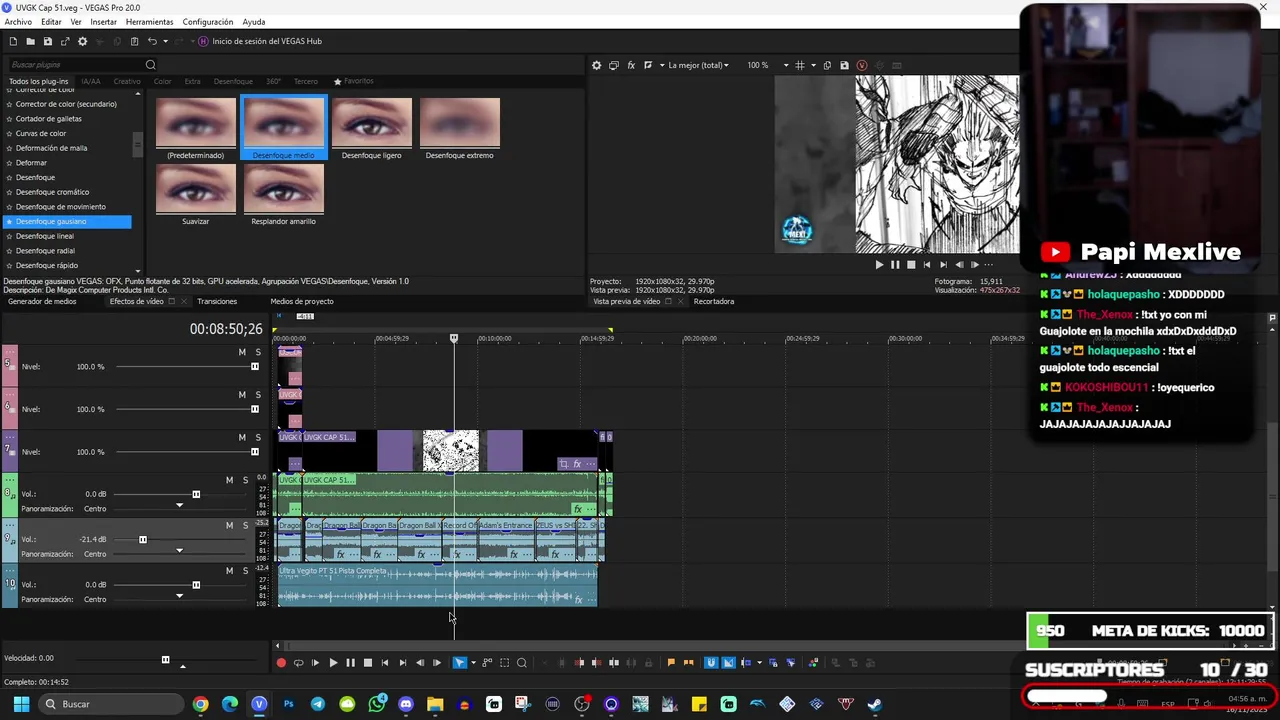Screen dimensions: 1280x720
Task: Create a new project from the toolbar
Action: pyautogui.click(x=13, y=41)
